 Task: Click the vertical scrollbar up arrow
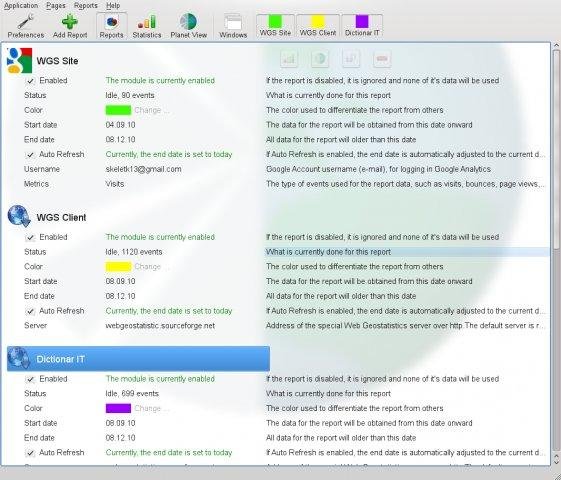coord(556,45)
